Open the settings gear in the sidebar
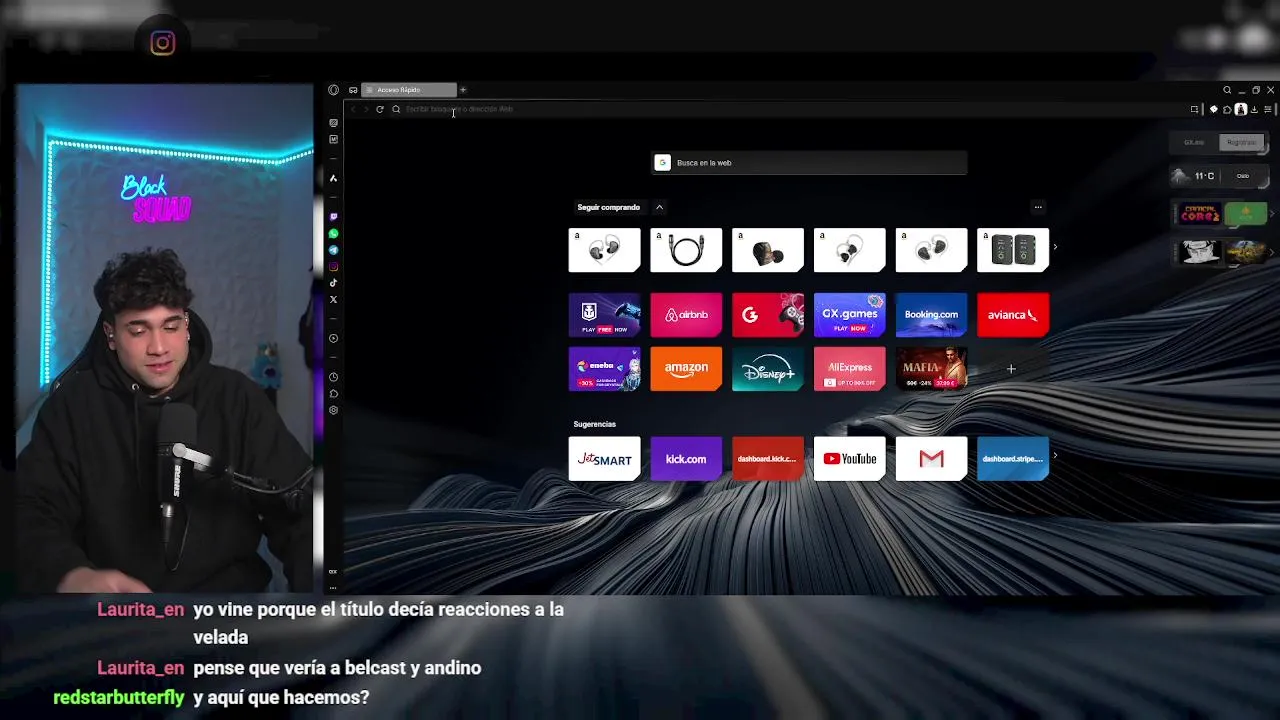Screen dimensions: 1280x720 pos(333,410)
